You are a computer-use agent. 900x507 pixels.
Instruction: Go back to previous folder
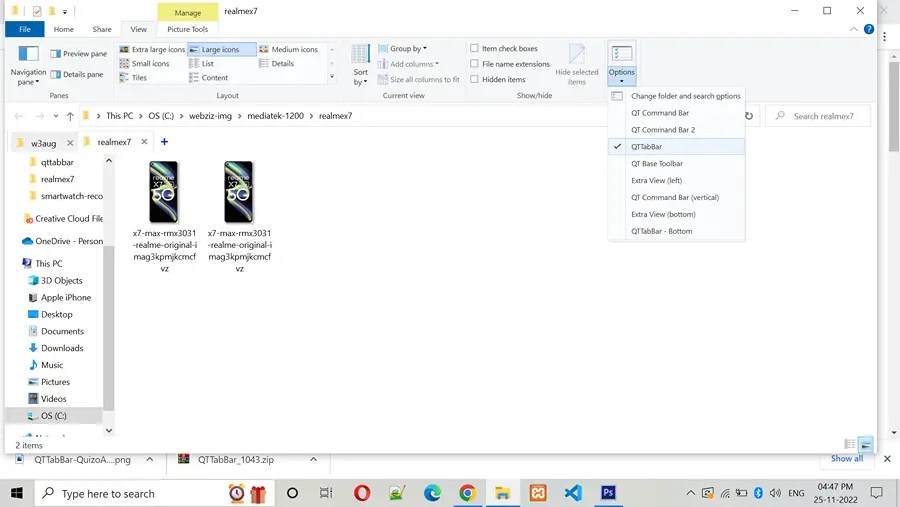(x=19, y=116)
